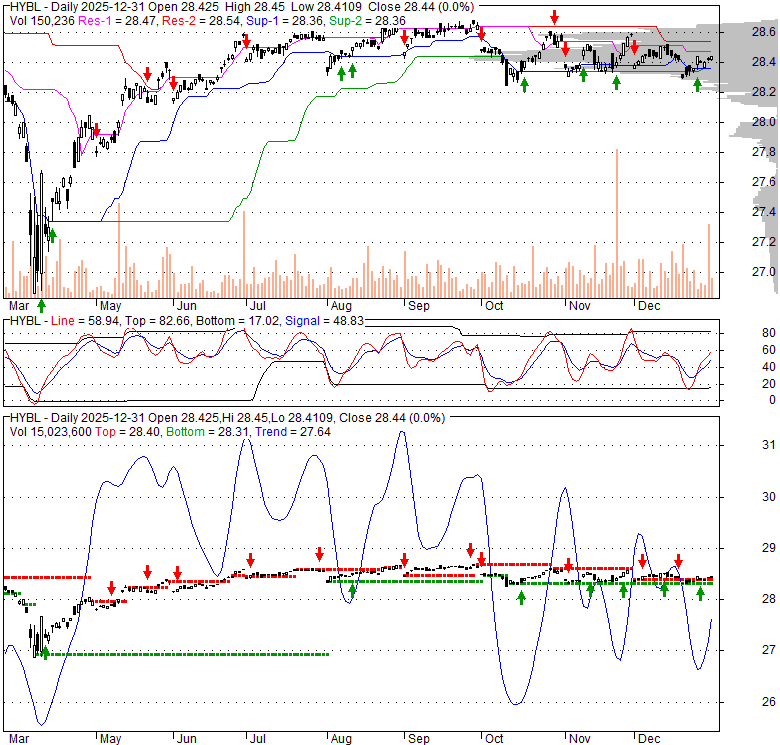
Task: Click the 27.0 price axis label
Action: coord(764,272)
